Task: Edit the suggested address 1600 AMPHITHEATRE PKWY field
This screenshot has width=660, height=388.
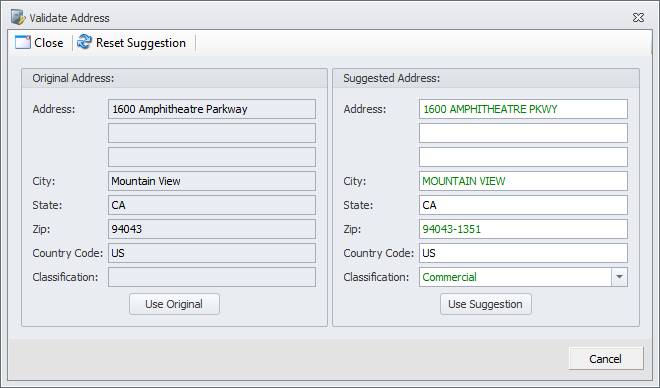Action: (523, 109)
